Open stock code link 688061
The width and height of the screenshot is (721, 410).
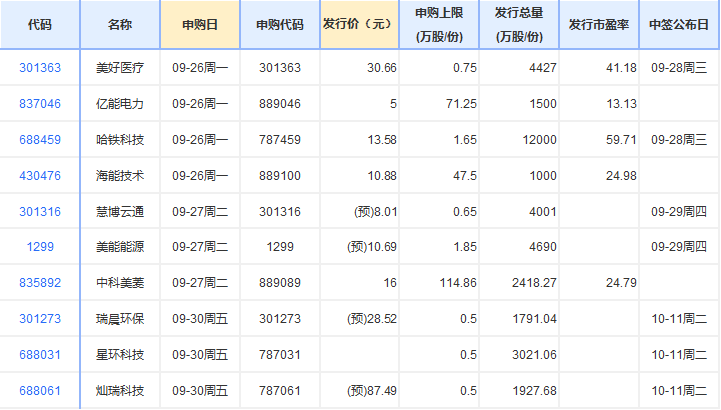(x=40, y=390)
